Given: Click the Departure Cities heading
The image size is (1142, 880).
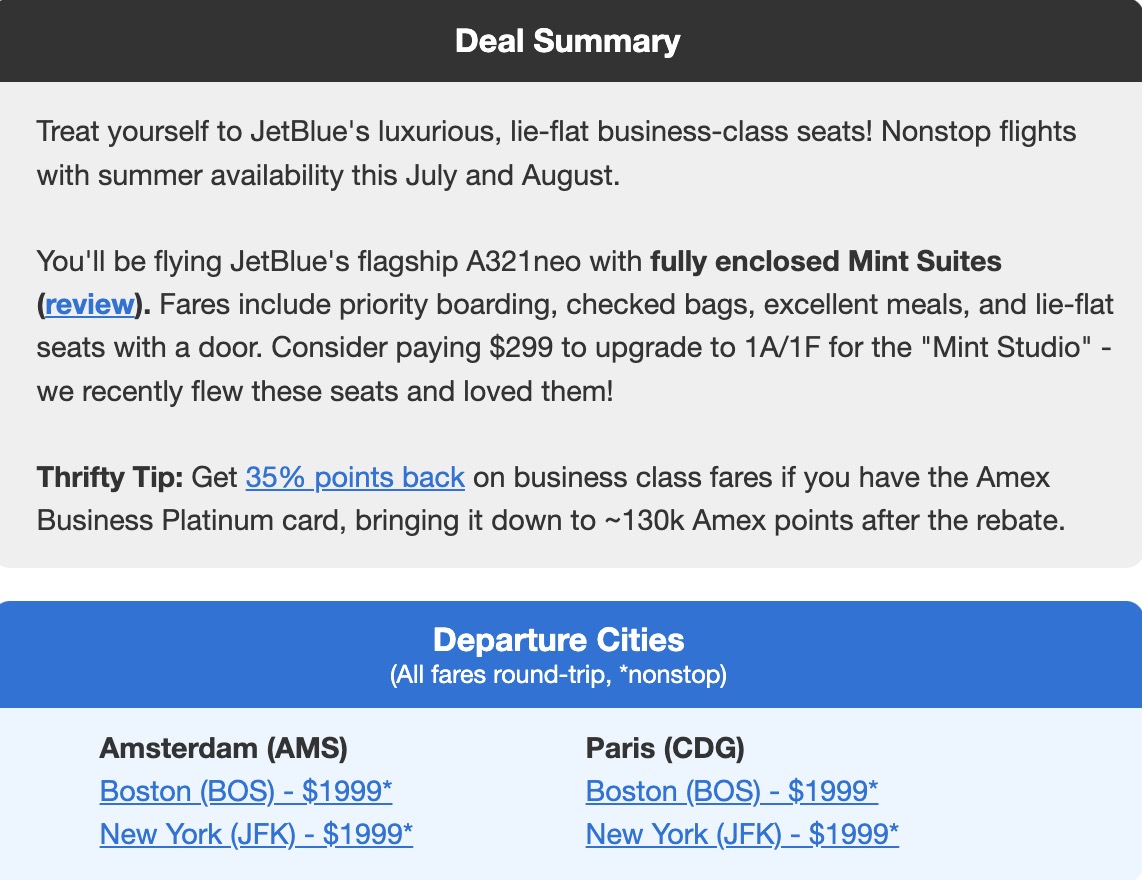Looking at the screenshot, I should click(x=559, y=640).
